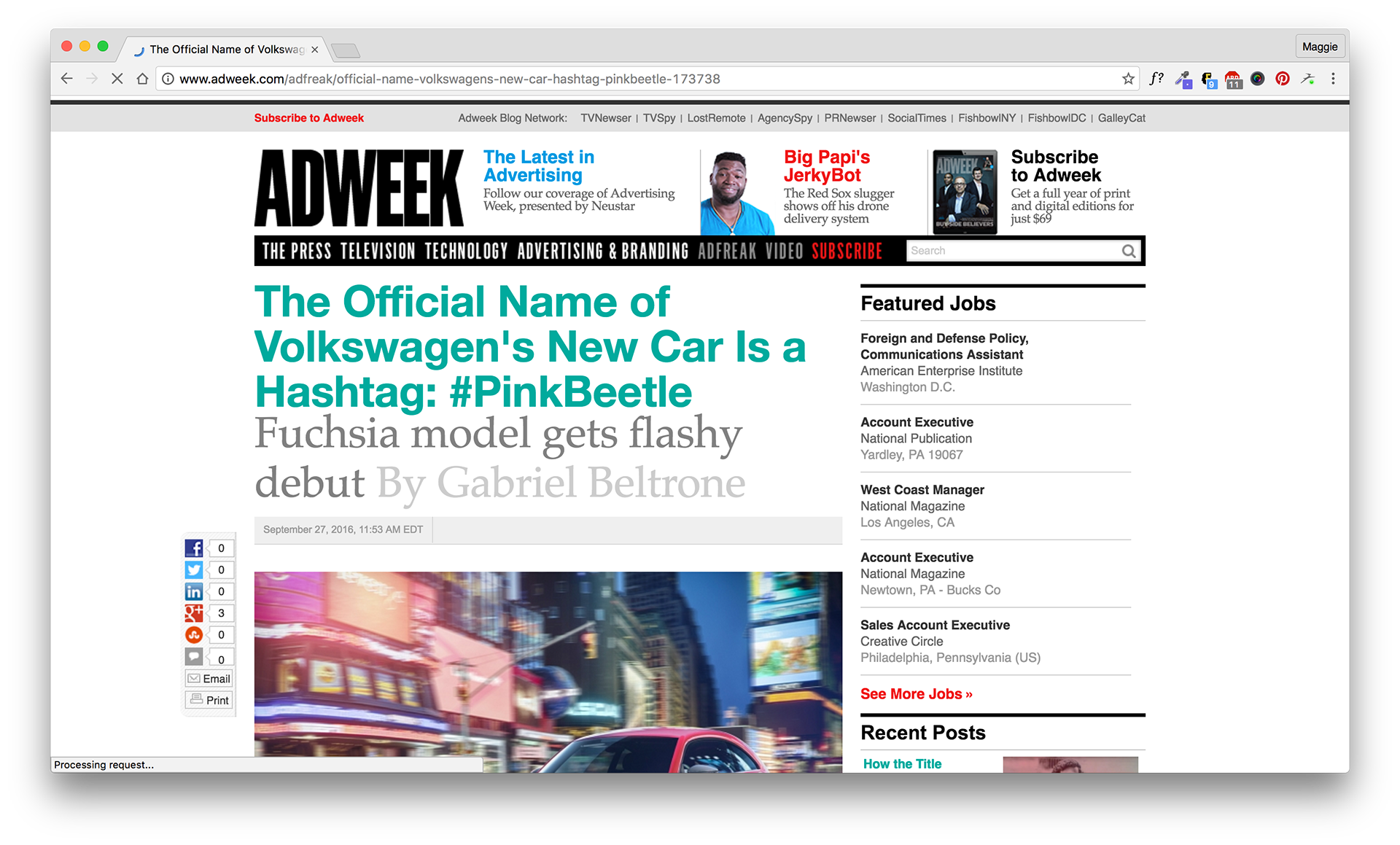The image size is (1400, 845).
Task: Open the FishbowlDC blog link
Action: click(x=1057, y=118)
